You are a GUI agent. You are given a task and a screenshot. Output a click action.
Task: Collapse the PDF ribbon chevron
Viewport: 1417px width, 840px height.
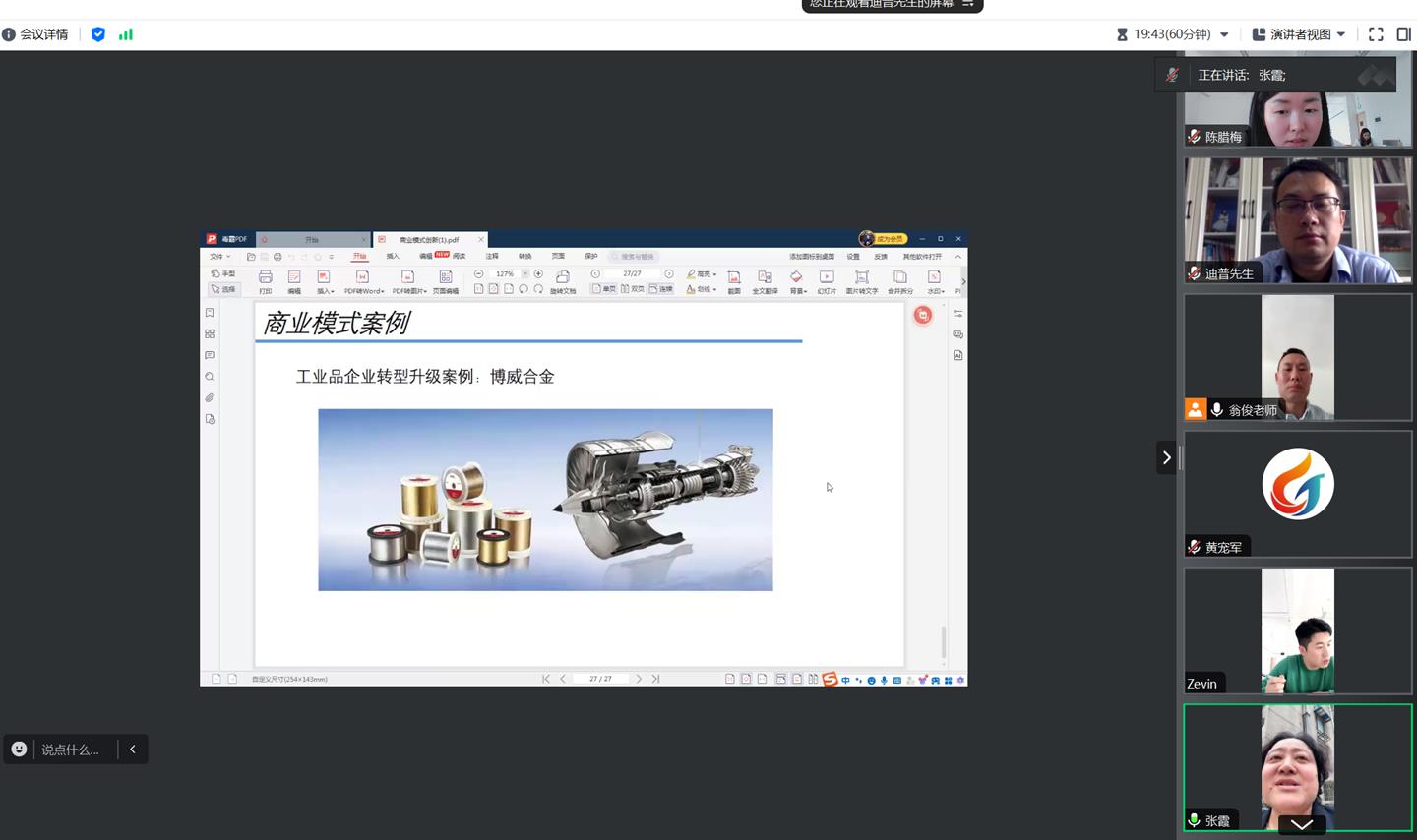point(958,257)
